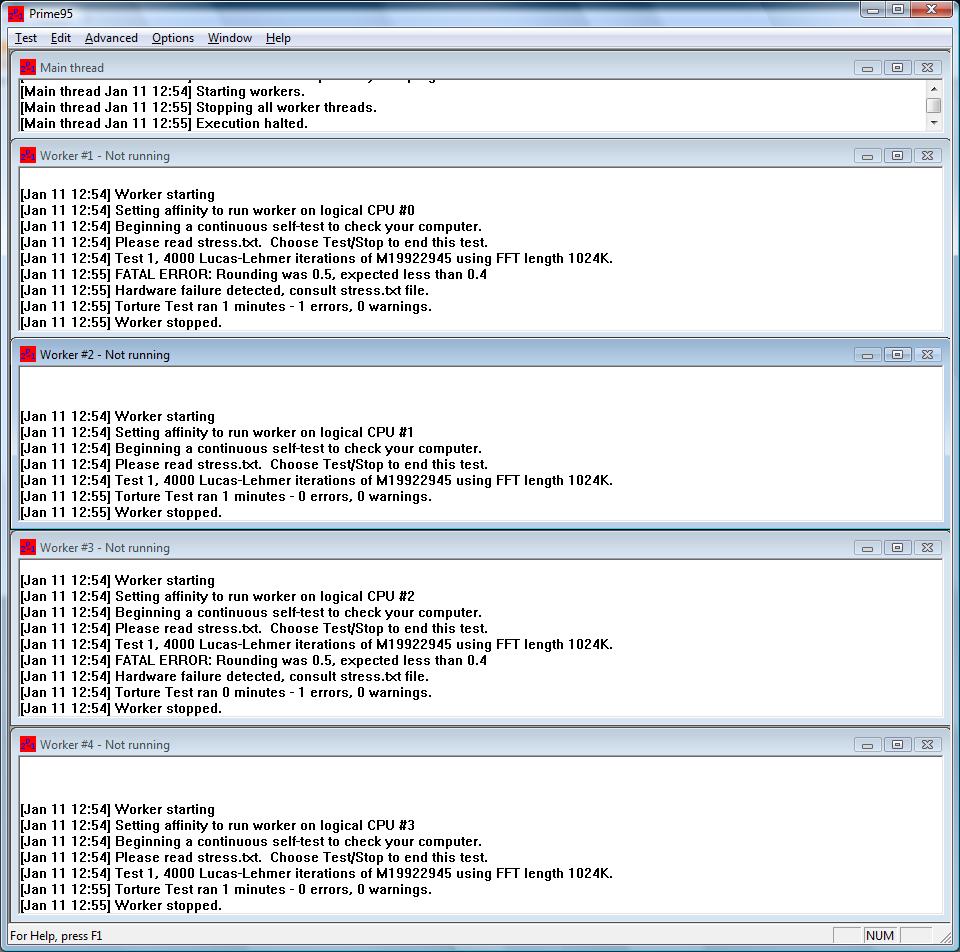Maximize the Worker #2 window
This screenshot has width=960, height=952.
point(898,355)
